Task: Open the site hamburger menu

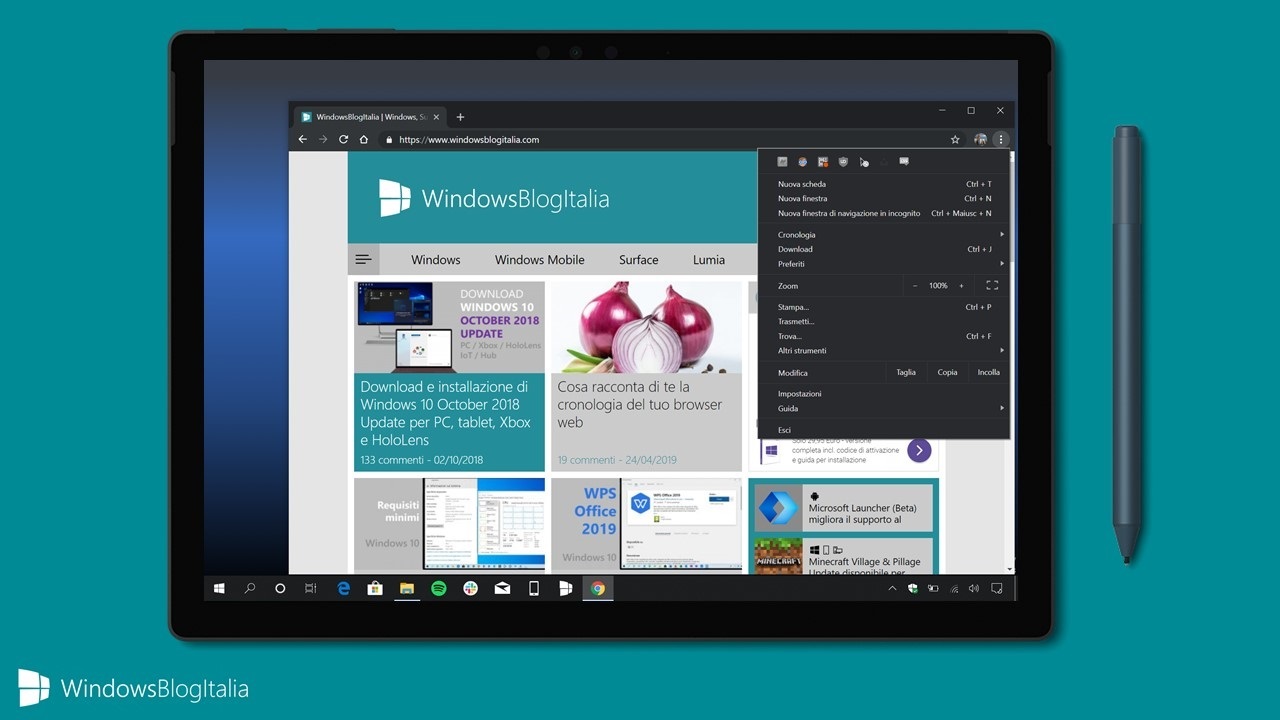Action: click(364, 259)
